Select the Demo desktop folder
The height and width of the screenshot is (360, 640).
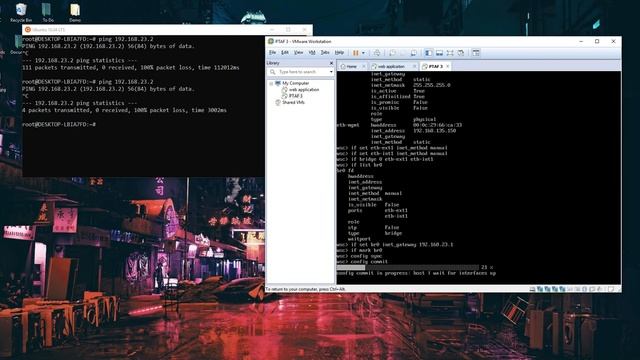(x=75, y=12)
